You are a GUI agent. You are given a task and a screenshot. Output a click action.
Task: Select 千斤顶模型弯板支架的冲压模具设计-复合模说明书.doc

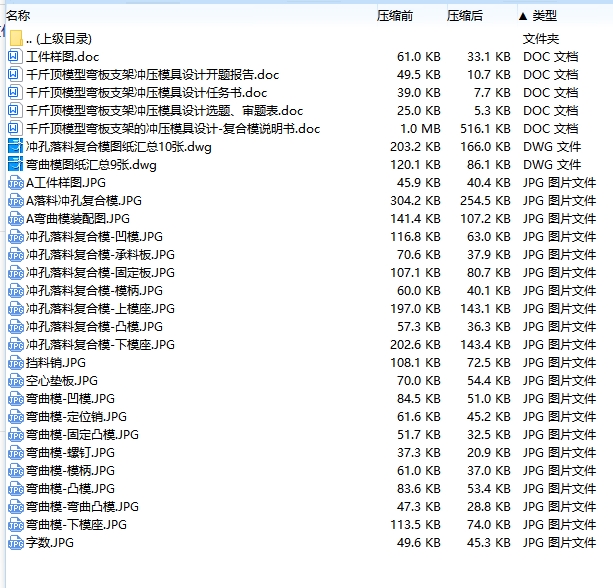coord(173,129)
